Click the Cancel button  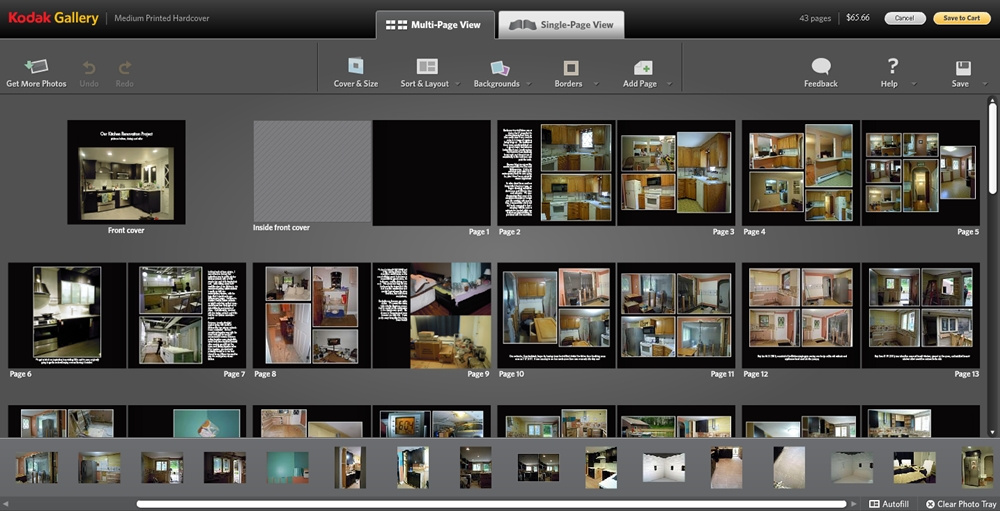tap(904, 18)
